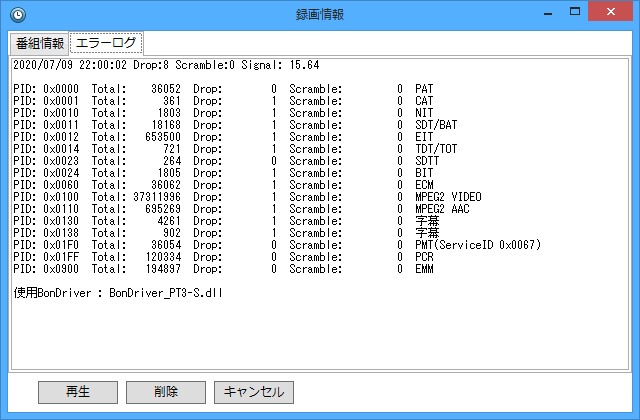Click the PID 0x0100 MPEG2 VIDEO row
The height and width of the screenshot is (420, 640).
tap(247, 197)
